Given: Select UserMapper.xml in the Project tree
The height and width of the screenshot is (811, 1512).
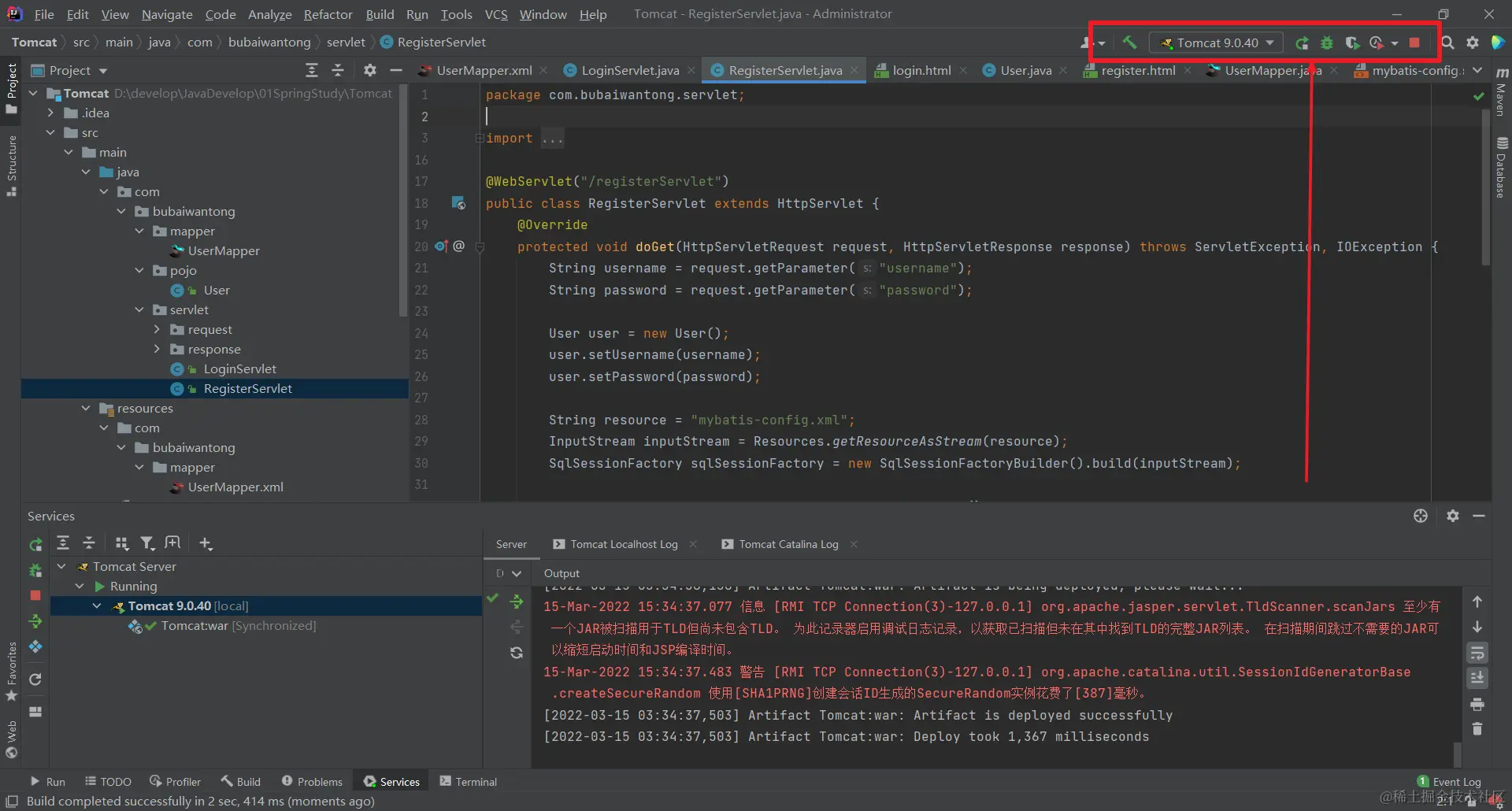Looking at the screenshot, I should click(235, 487).
